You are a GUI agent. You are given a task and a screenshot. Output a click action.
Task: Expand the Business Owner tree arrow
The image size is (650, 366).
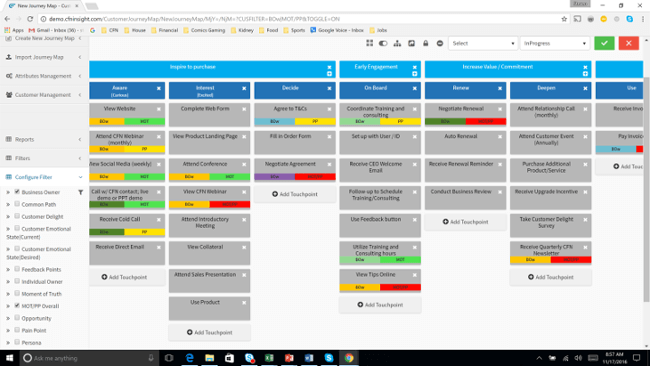[x=8, y=192]
